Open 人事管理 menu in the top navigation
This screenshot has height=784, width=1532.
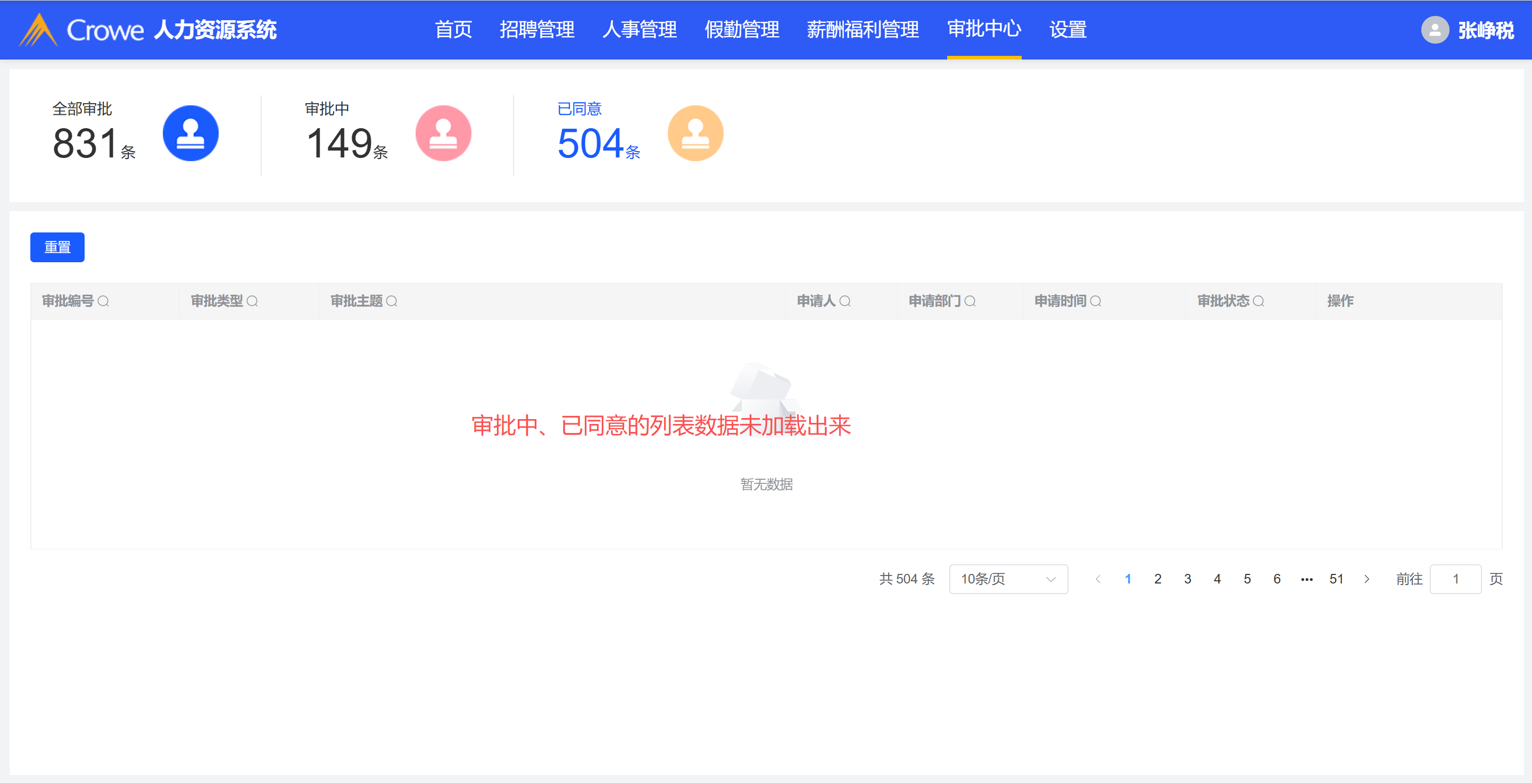[639, 30]
